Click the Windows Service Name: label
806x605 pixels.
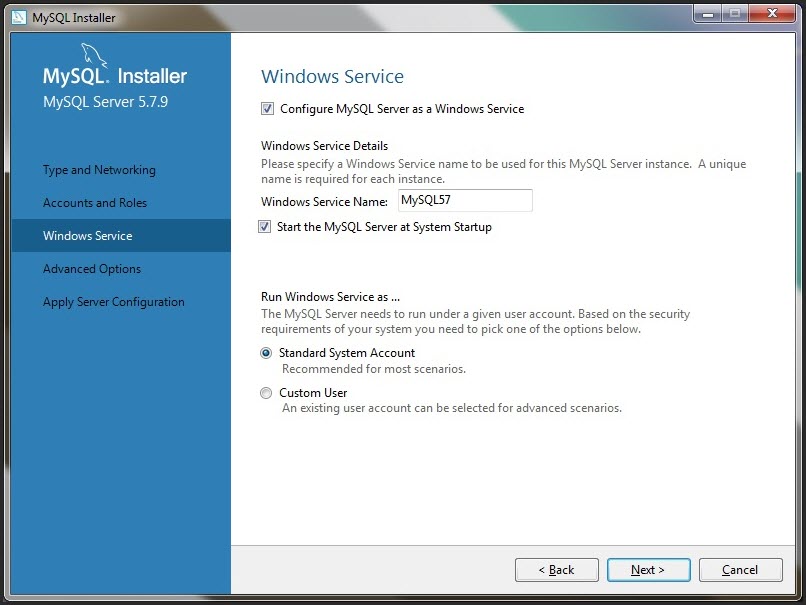tap(324, 201)
